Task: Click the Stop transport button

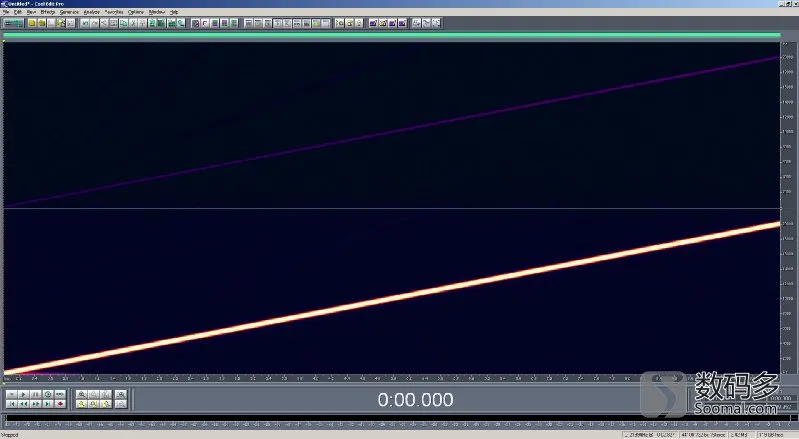Action: pos(12,394)
